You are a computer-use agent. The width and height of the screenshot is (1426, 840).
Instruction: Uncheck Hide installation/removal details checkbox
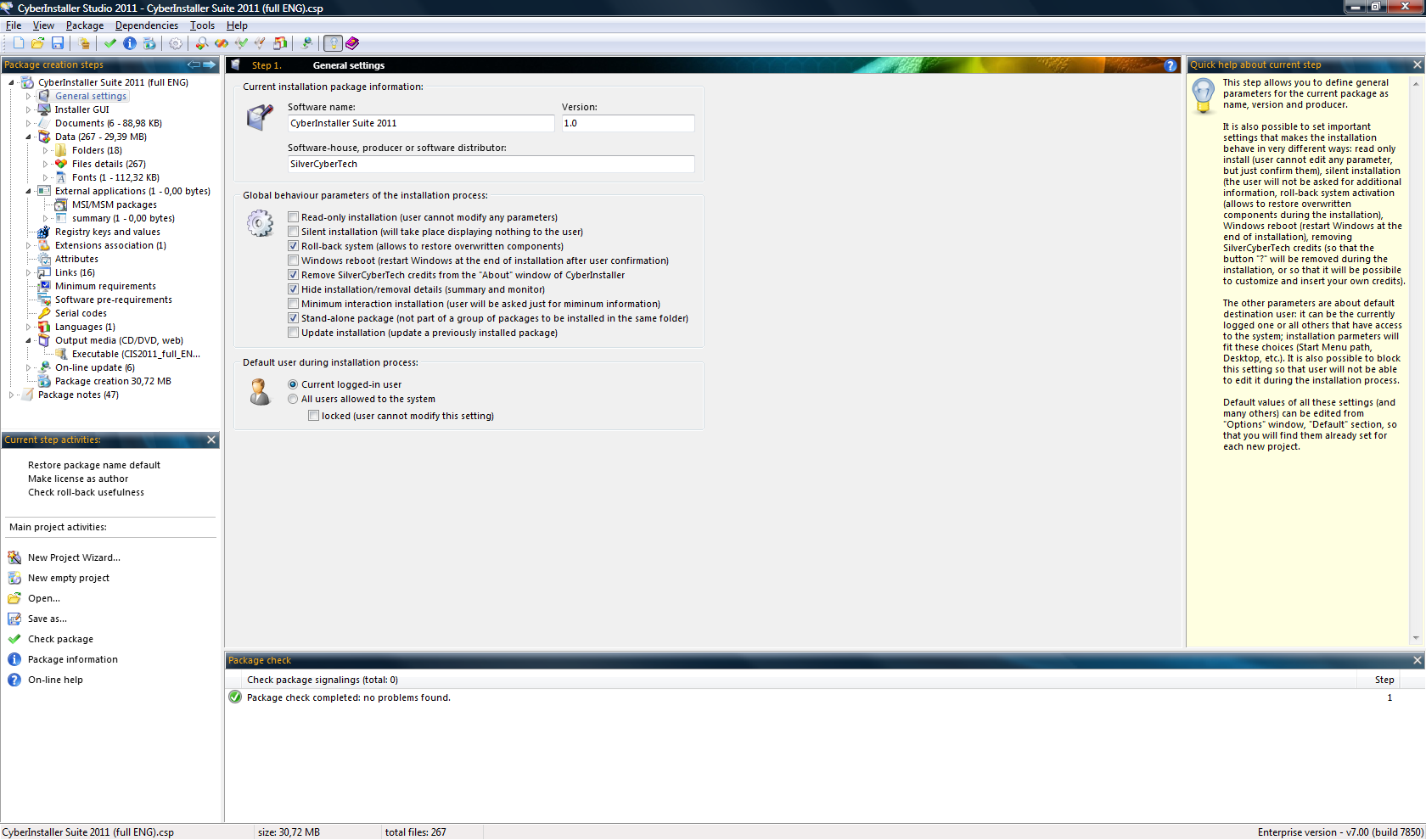pyautogui.click(x=293, y=289)
